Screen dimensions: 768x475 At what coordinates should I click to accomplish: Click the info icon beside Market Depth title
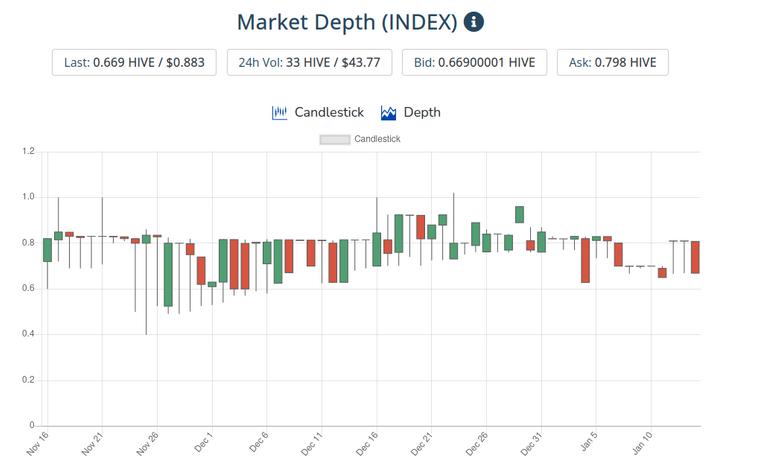pyautogui.click(x=474, y=22)
